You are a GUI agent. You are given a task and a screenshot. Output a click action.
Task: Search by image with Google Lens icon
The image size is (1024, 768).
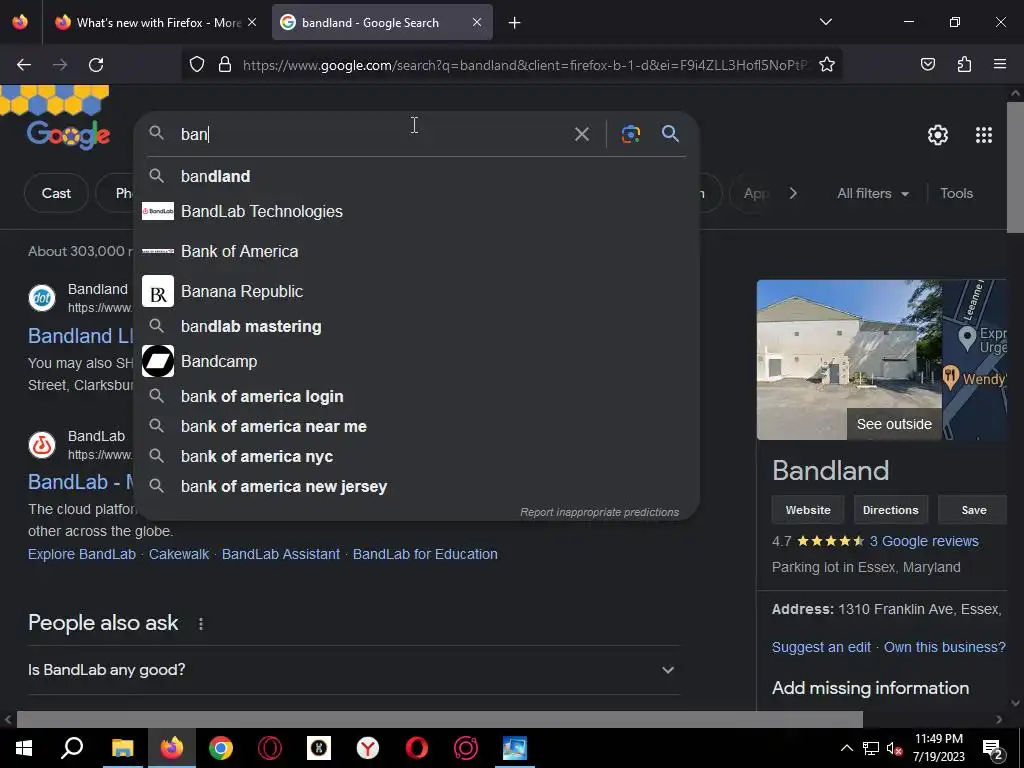point(631,134)
